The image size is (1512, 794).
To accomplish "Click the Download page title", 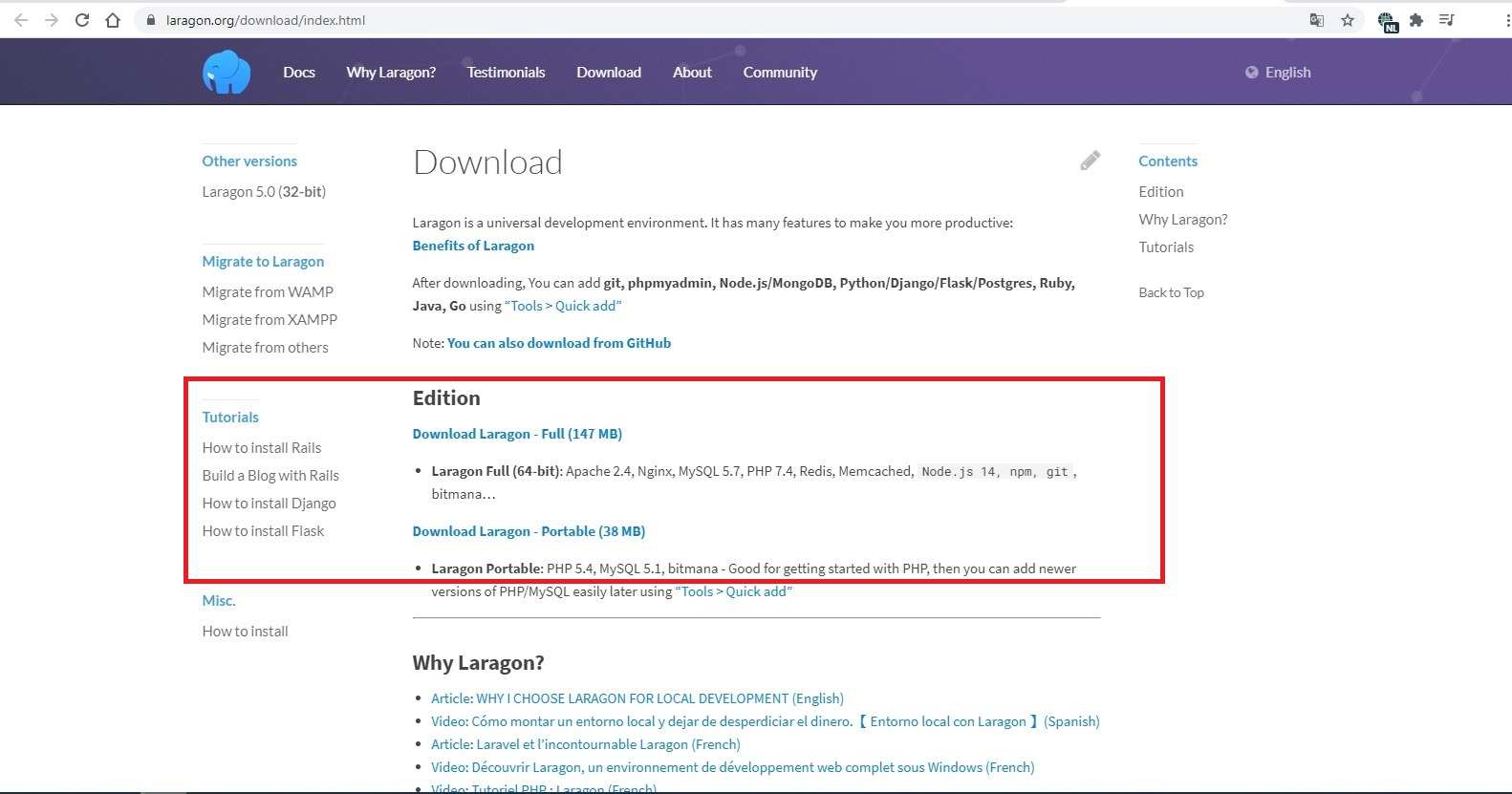I will point(487,162).
